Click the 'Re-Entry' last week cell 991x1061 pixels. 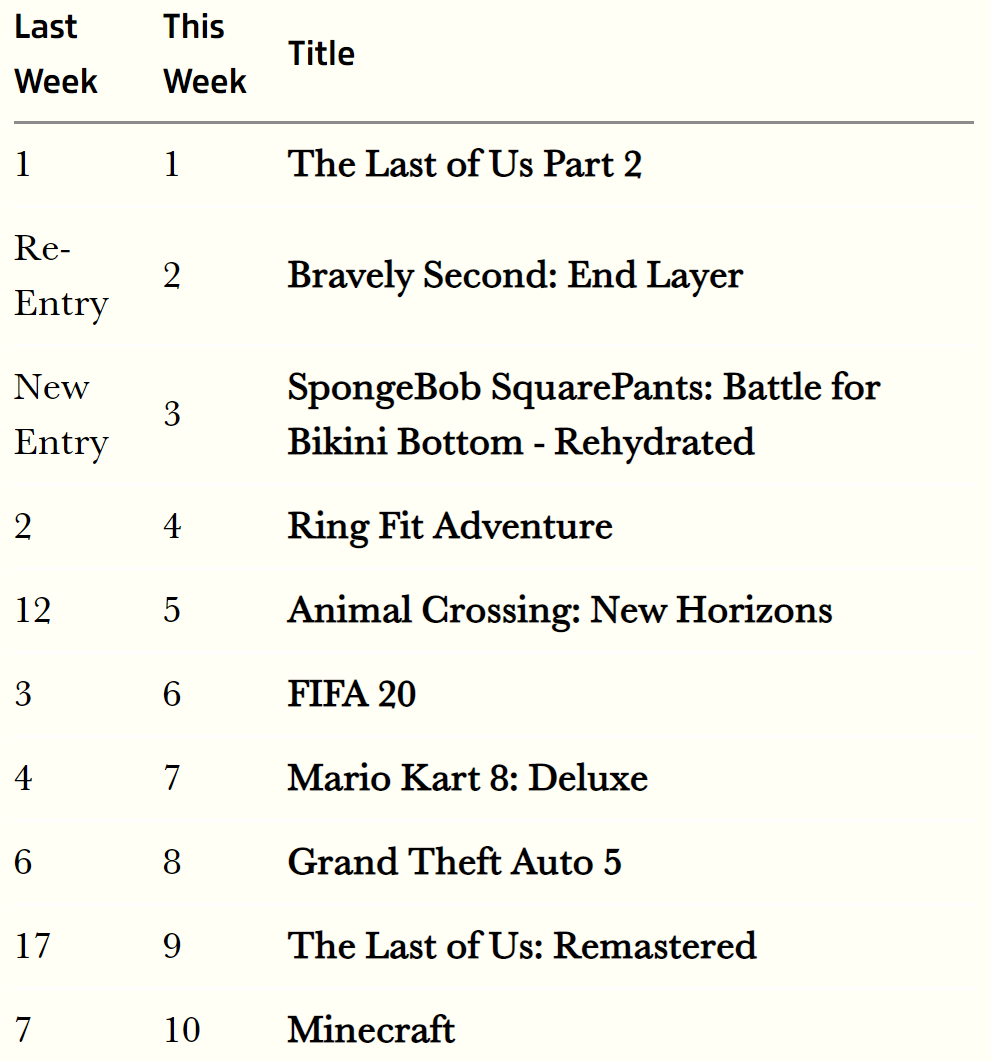(62, 276)
